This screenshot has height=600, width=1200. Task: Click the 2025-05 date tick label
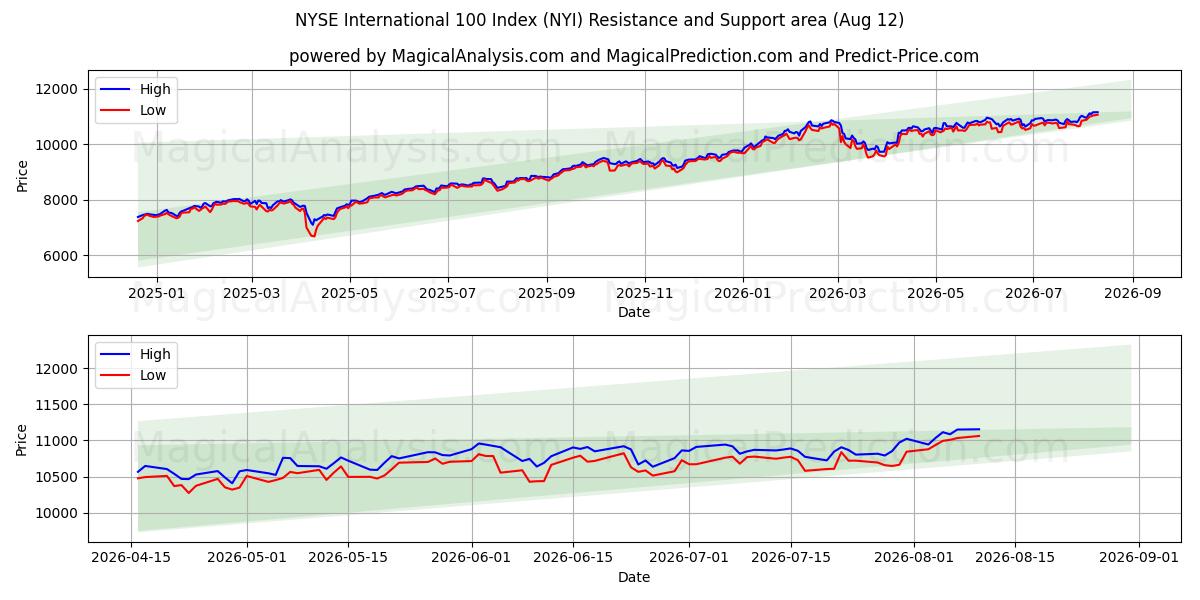click(350, 293)
